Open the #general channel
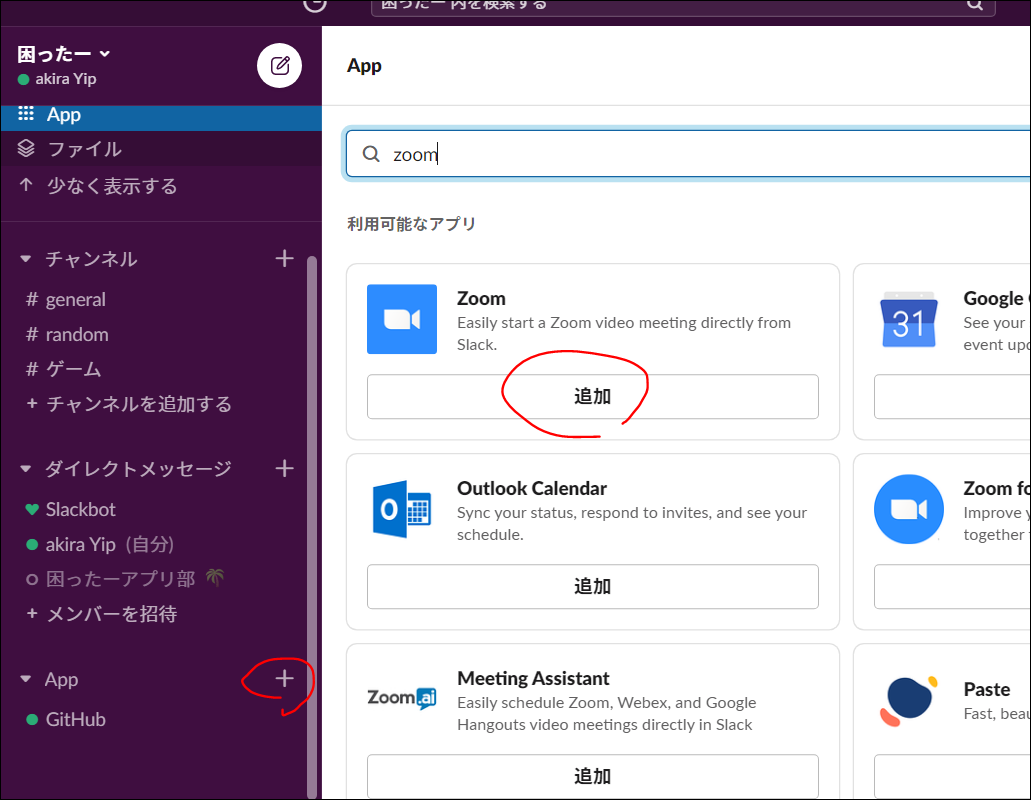The height and width of the screenshot is (800, 1031). (66, 300)
